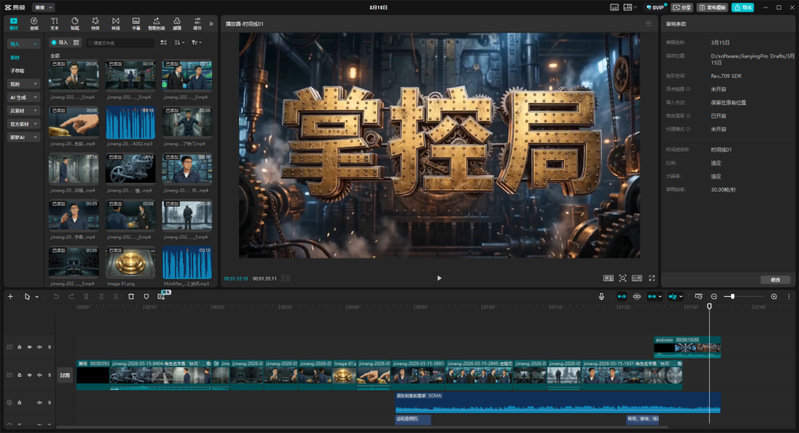The image size is (799, 433).
Task: Open the selection tool dropdown arrow
Action: click(37, 297)
